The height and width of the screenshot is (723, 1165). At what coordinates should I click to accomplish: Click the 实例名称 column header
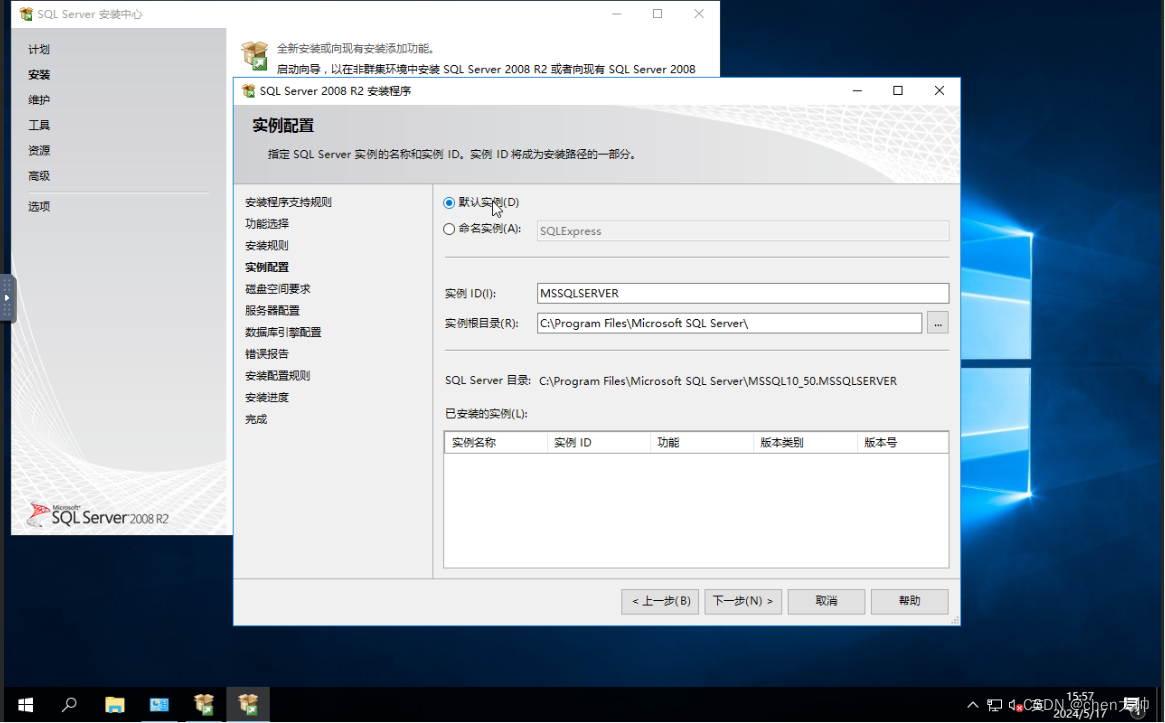coord(496,443)
